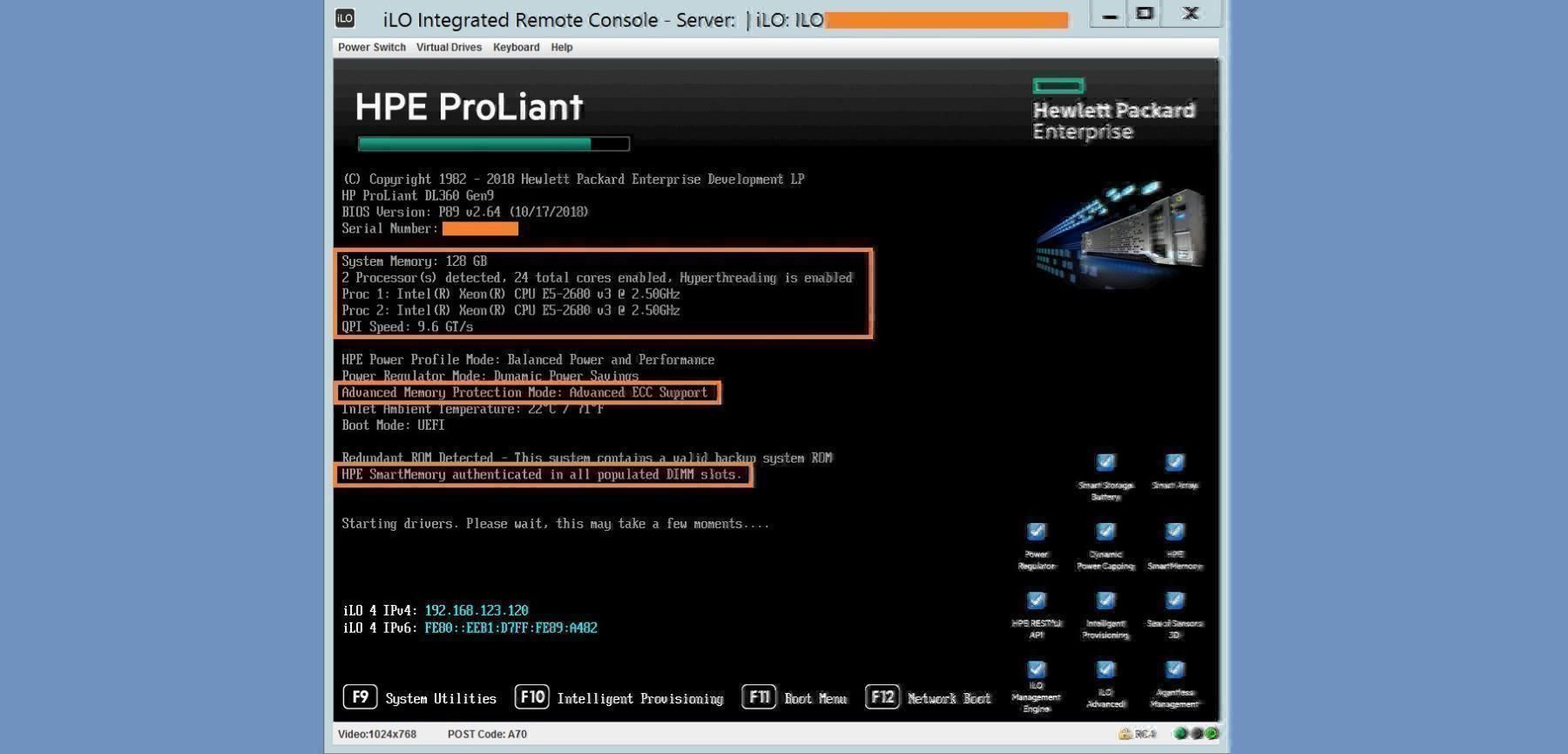This screenshot has height=754, width=1568.
Task: Open the Virtual Drives menu
Action: coord(449,47)
